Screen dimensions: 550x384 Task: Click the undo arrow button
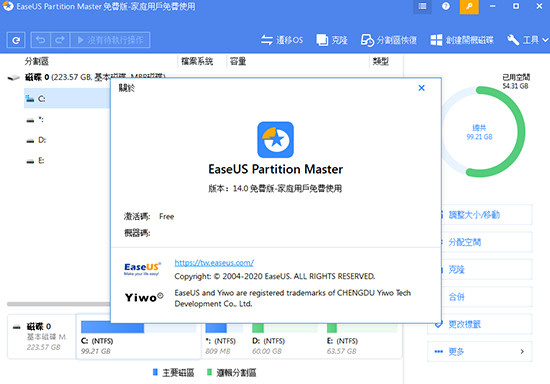click(41, 40)
